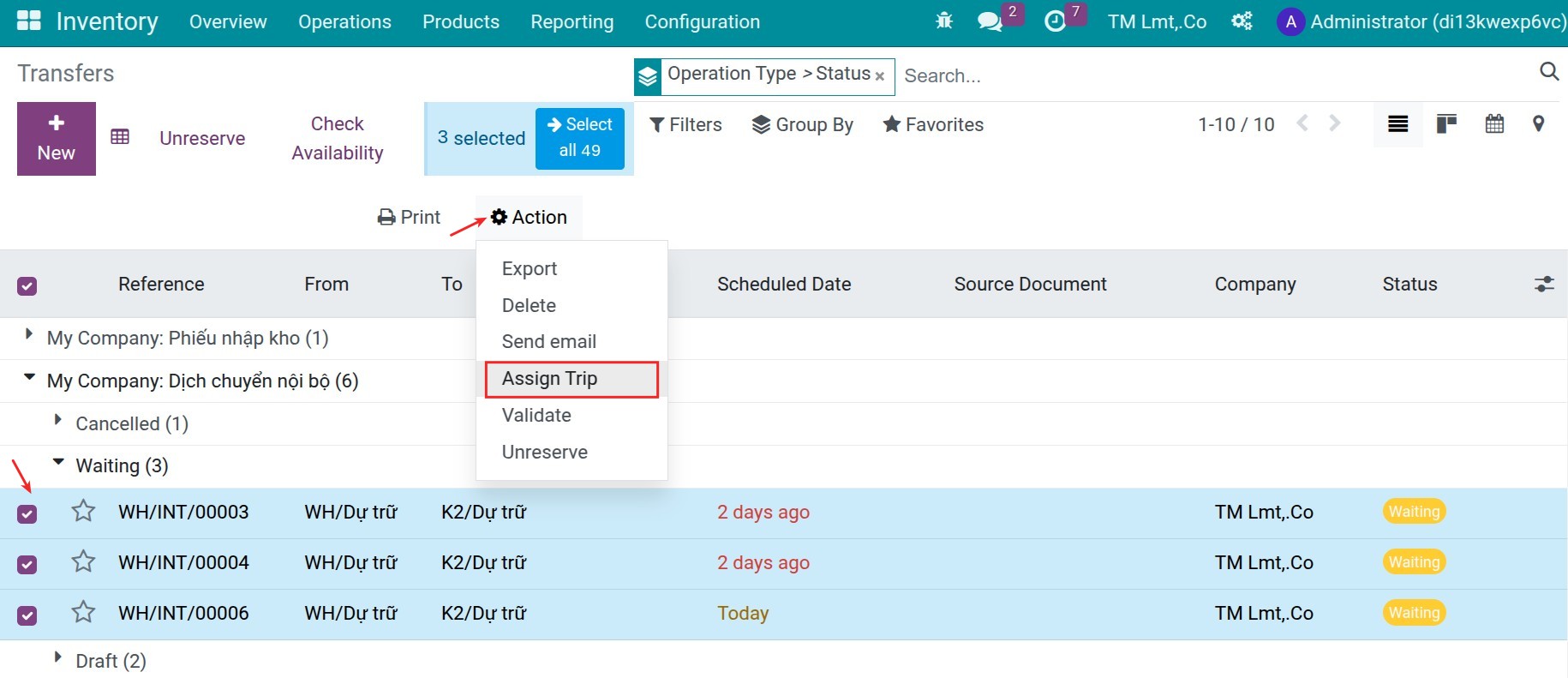
Task: Uncheck the WH/INT/00003 row checkbox
Action: click(27, 513)
